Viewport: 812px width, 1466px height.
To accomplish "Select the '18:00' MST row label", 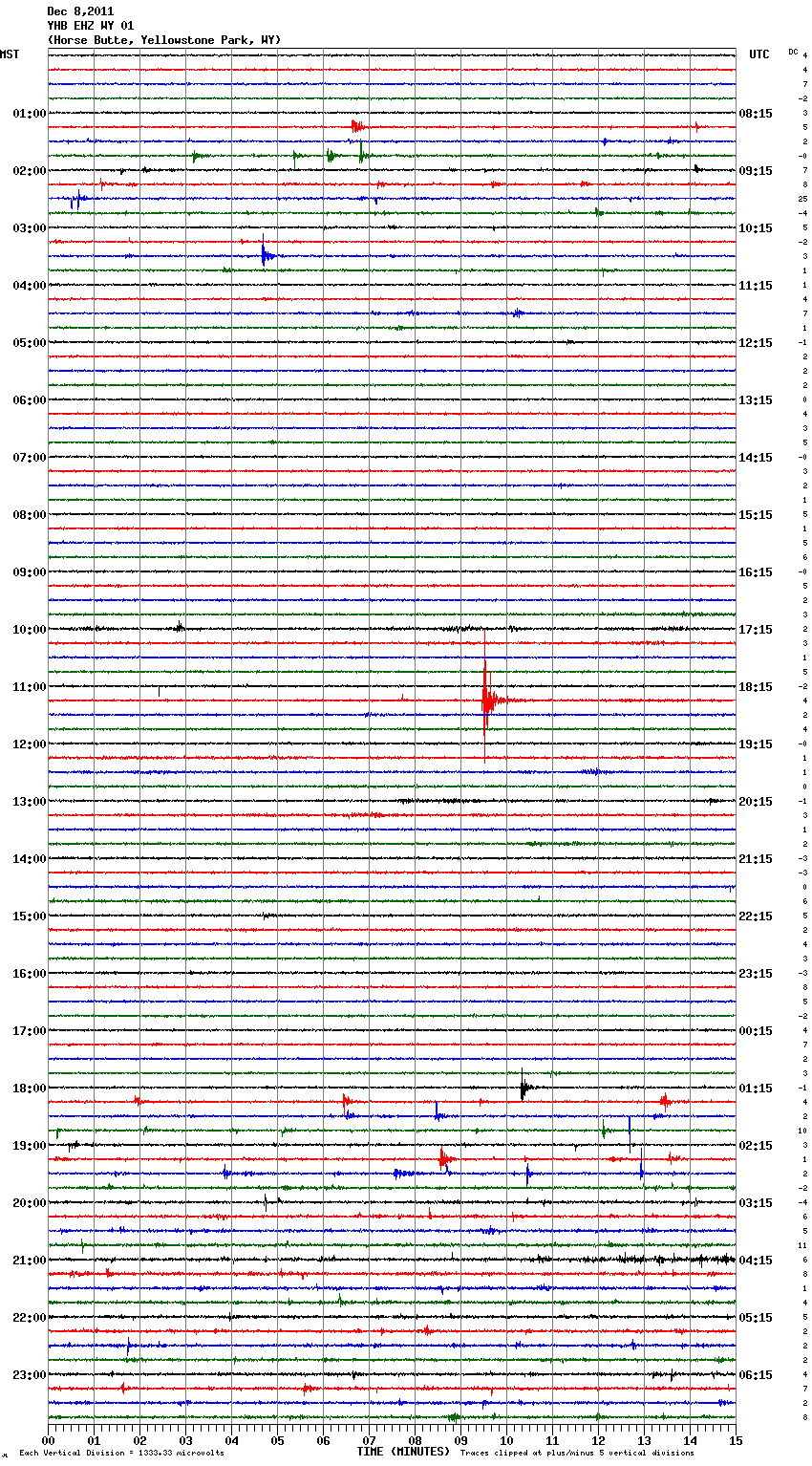I will [30, 1089].
